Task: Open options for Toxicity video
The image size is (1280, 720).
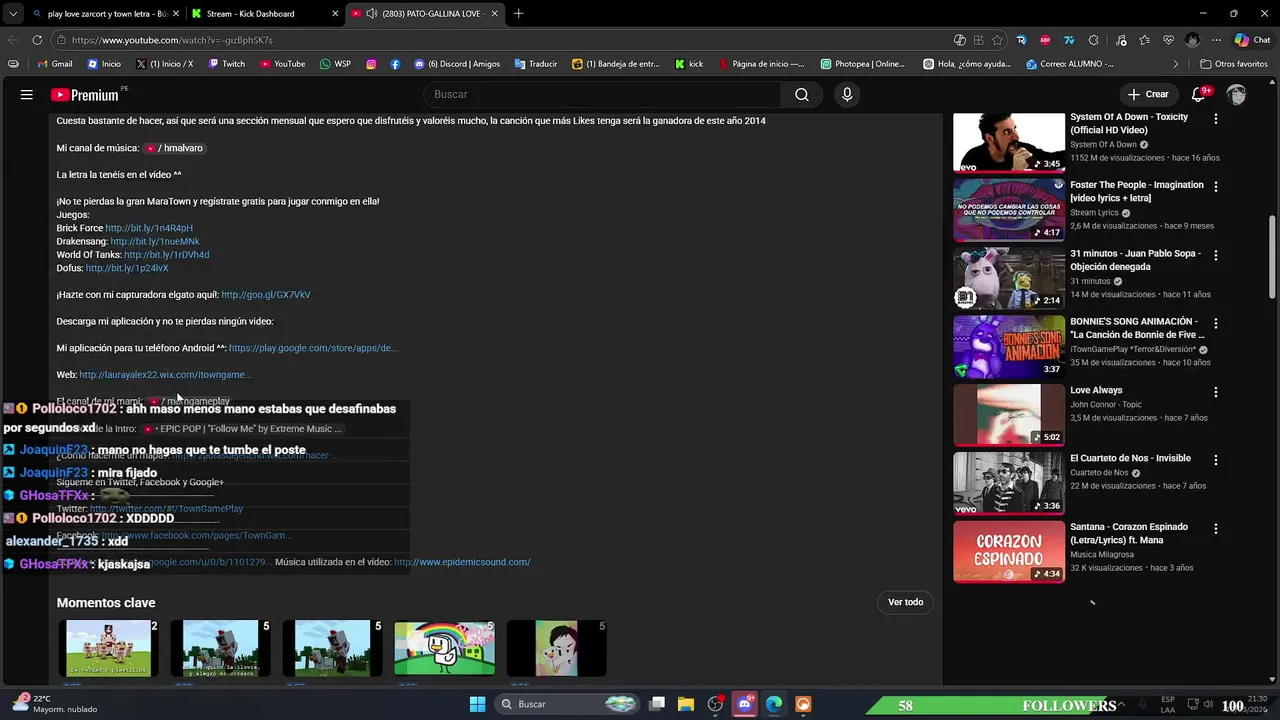Action: (1216, 119)
